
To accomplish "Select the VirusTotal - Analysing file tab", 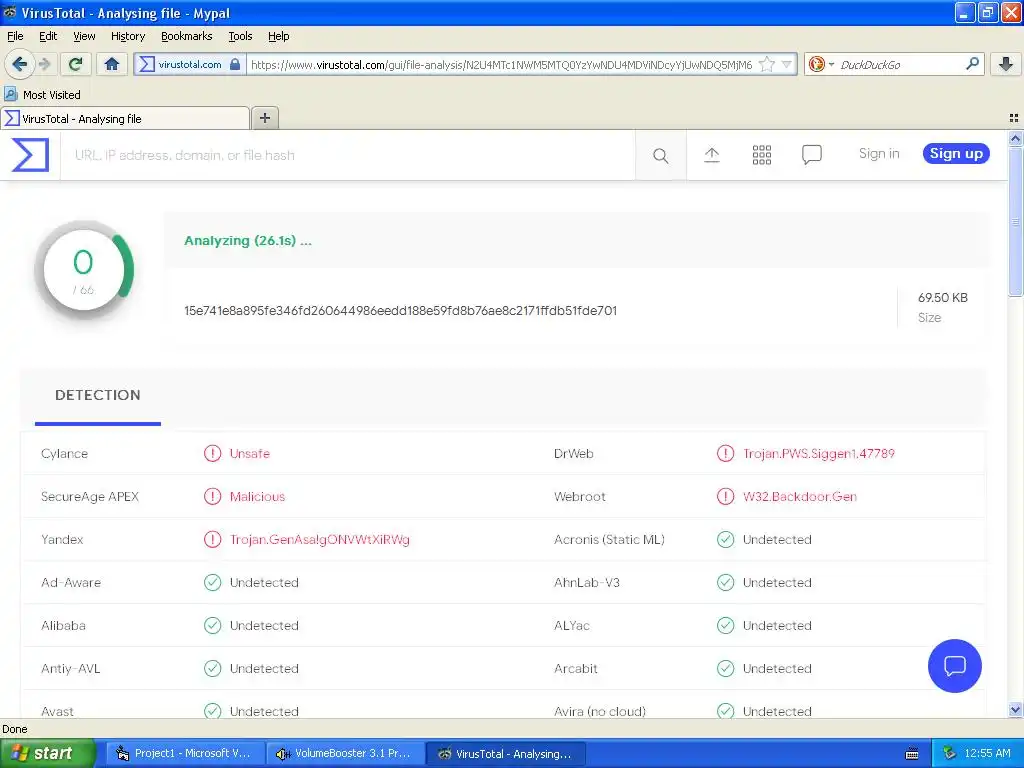I will 125,118.
